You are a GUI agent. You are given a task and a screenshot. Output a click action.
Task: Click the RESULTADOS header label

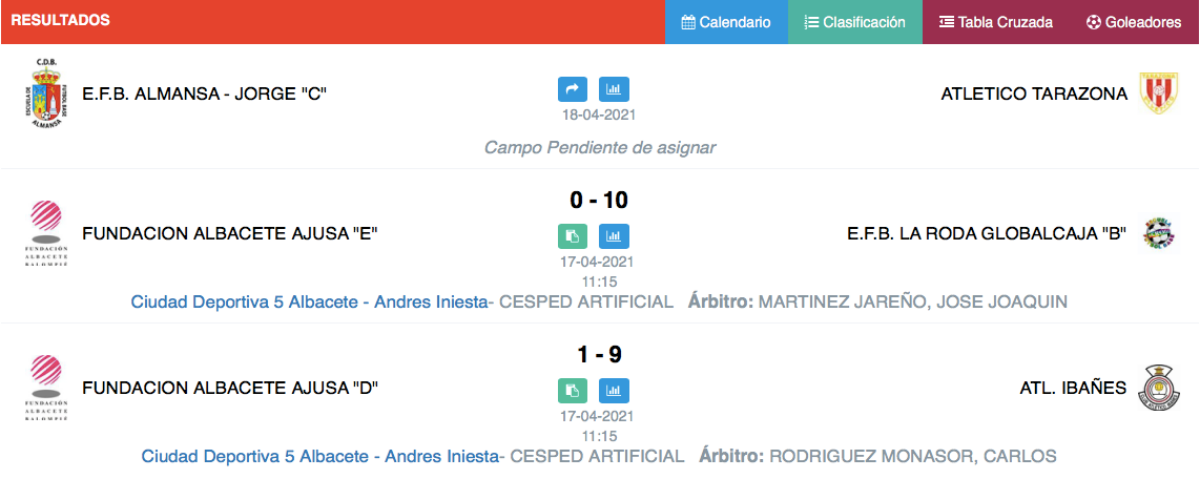(60, 20)
